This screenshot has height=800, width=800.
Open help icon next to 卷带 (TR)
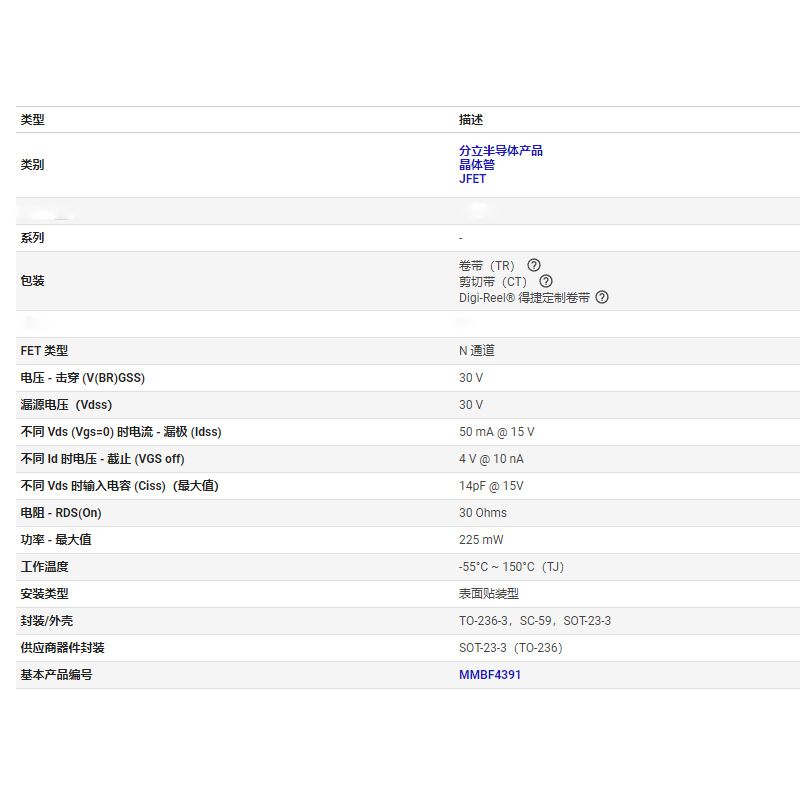coord(534,265)
